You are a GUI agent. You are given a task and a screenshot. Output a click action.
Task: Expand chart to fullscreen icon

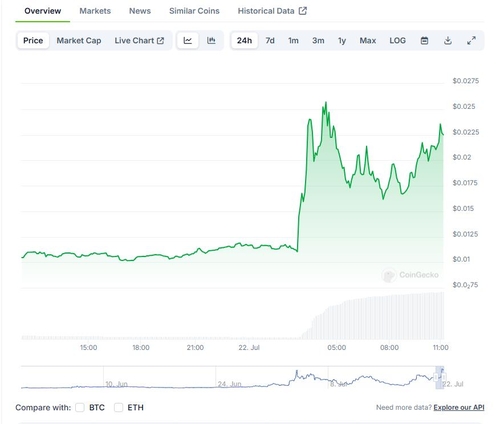pos(471,41)
